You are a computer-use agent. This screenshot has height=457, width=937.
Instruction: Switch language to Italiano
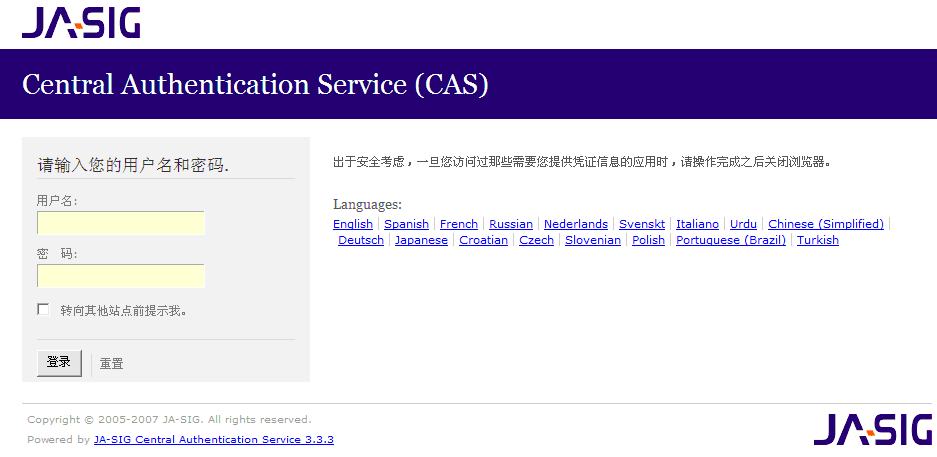coord(697,224)
